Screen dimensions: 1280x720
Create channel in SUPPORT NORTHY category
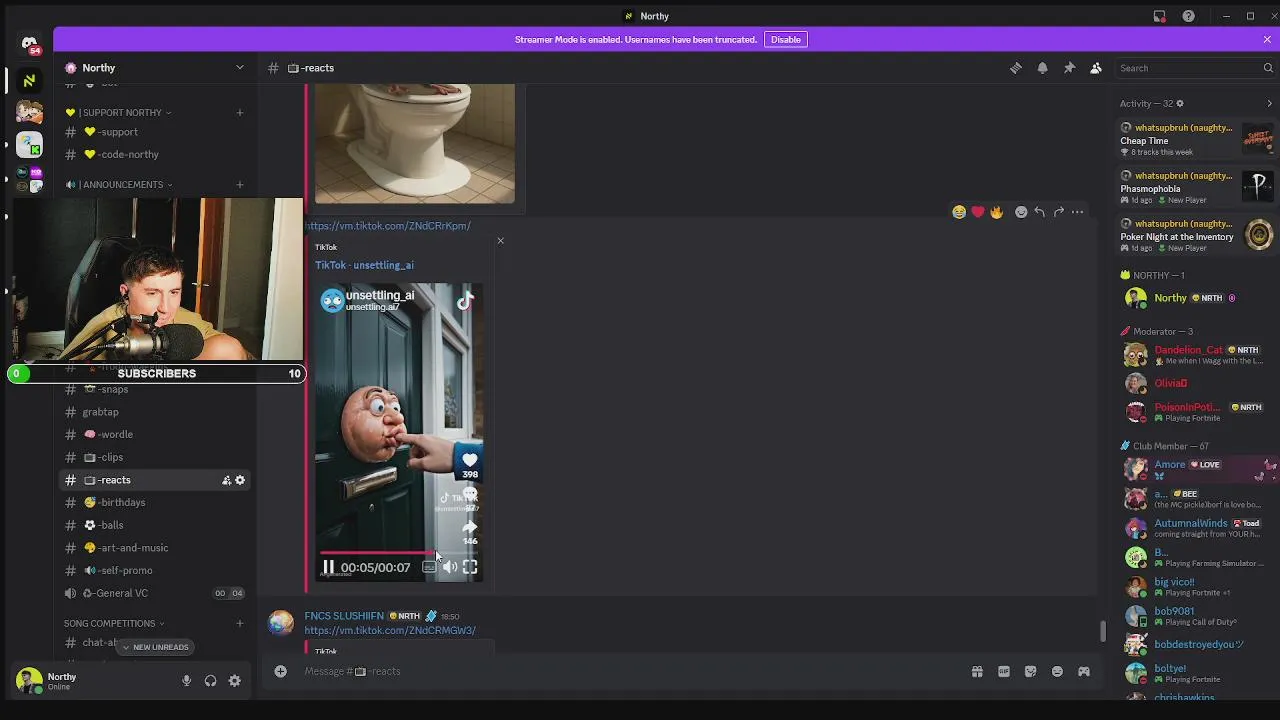[x=239, y=112]
